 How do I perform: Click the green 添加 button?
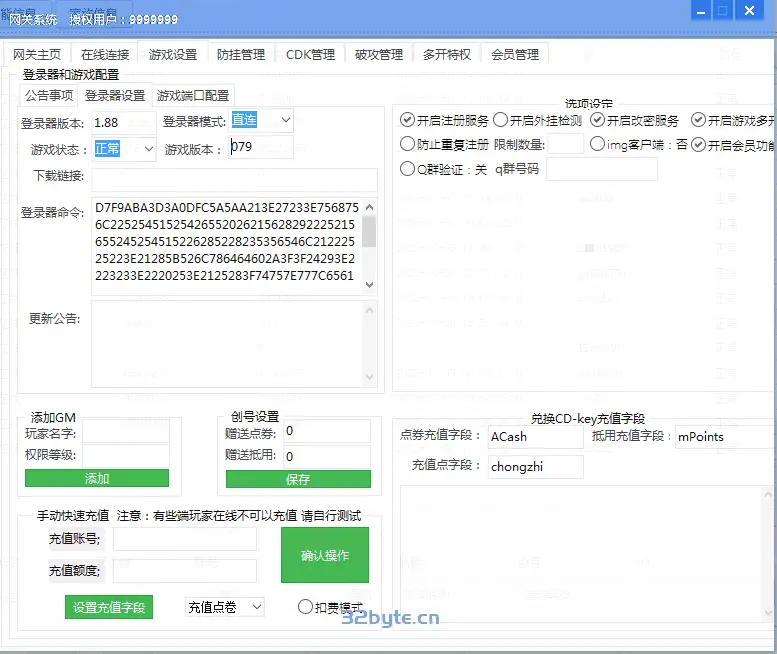coord(97,479)
